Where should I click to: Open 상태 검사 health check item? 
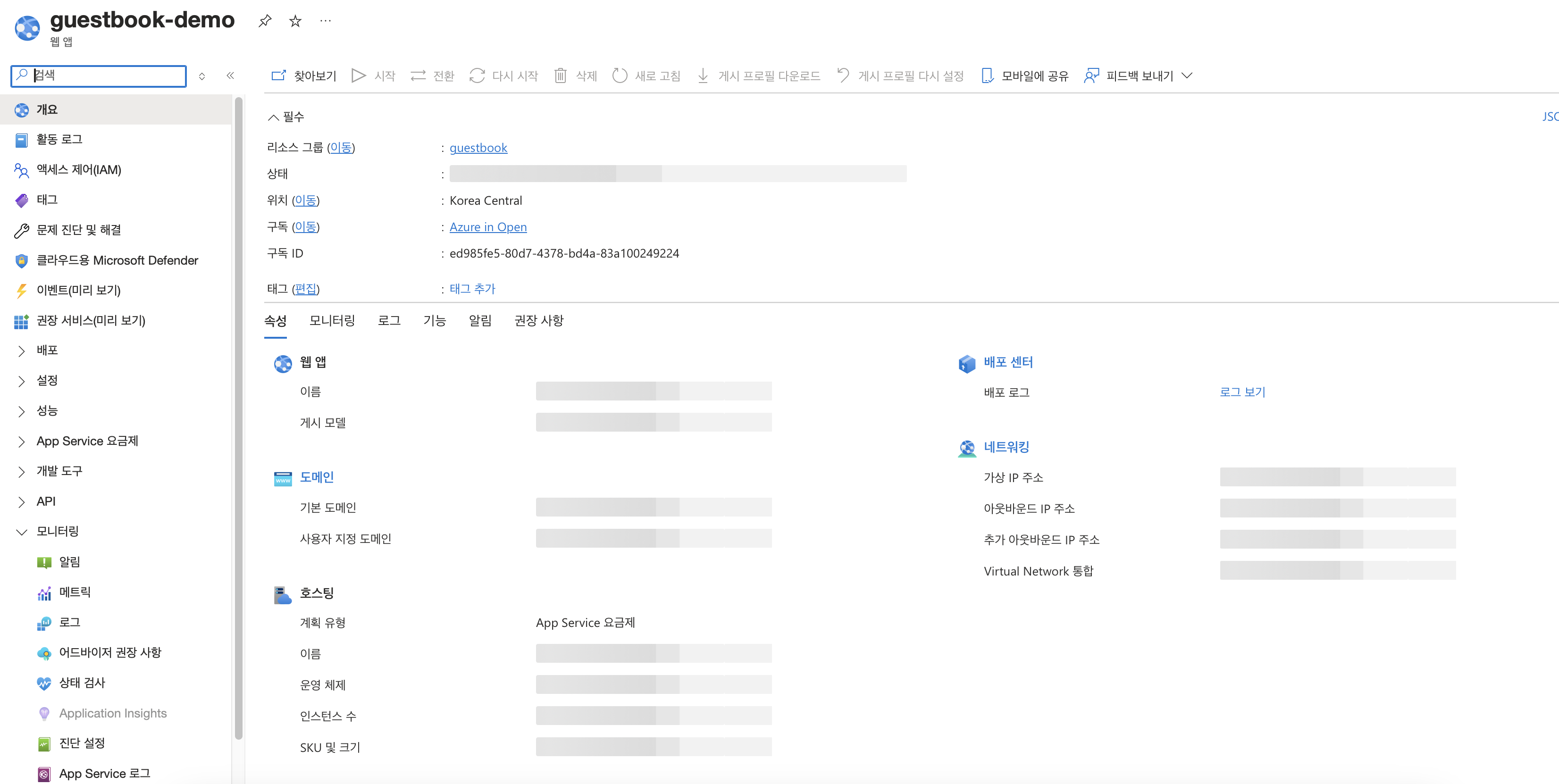click(82, 683)
